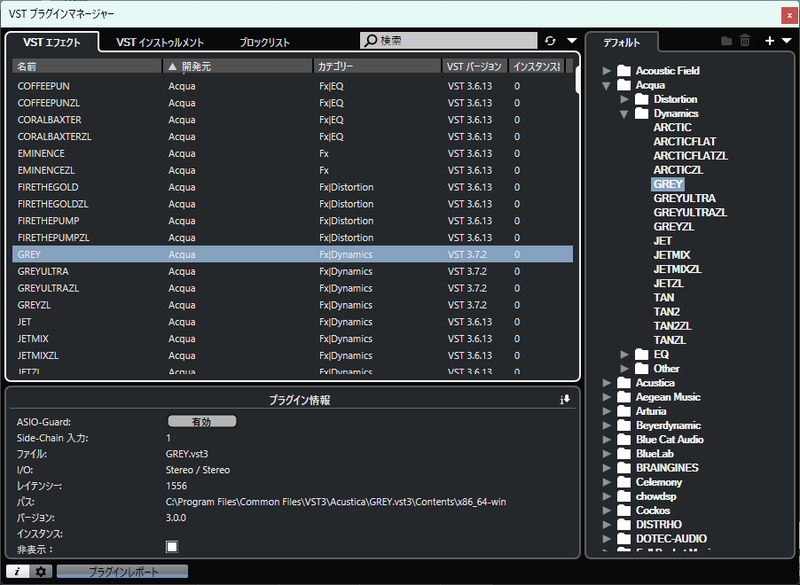Click the plugin list vertical scrollbar thumb
The image size is (800, 585).
(x=577, y=80)
